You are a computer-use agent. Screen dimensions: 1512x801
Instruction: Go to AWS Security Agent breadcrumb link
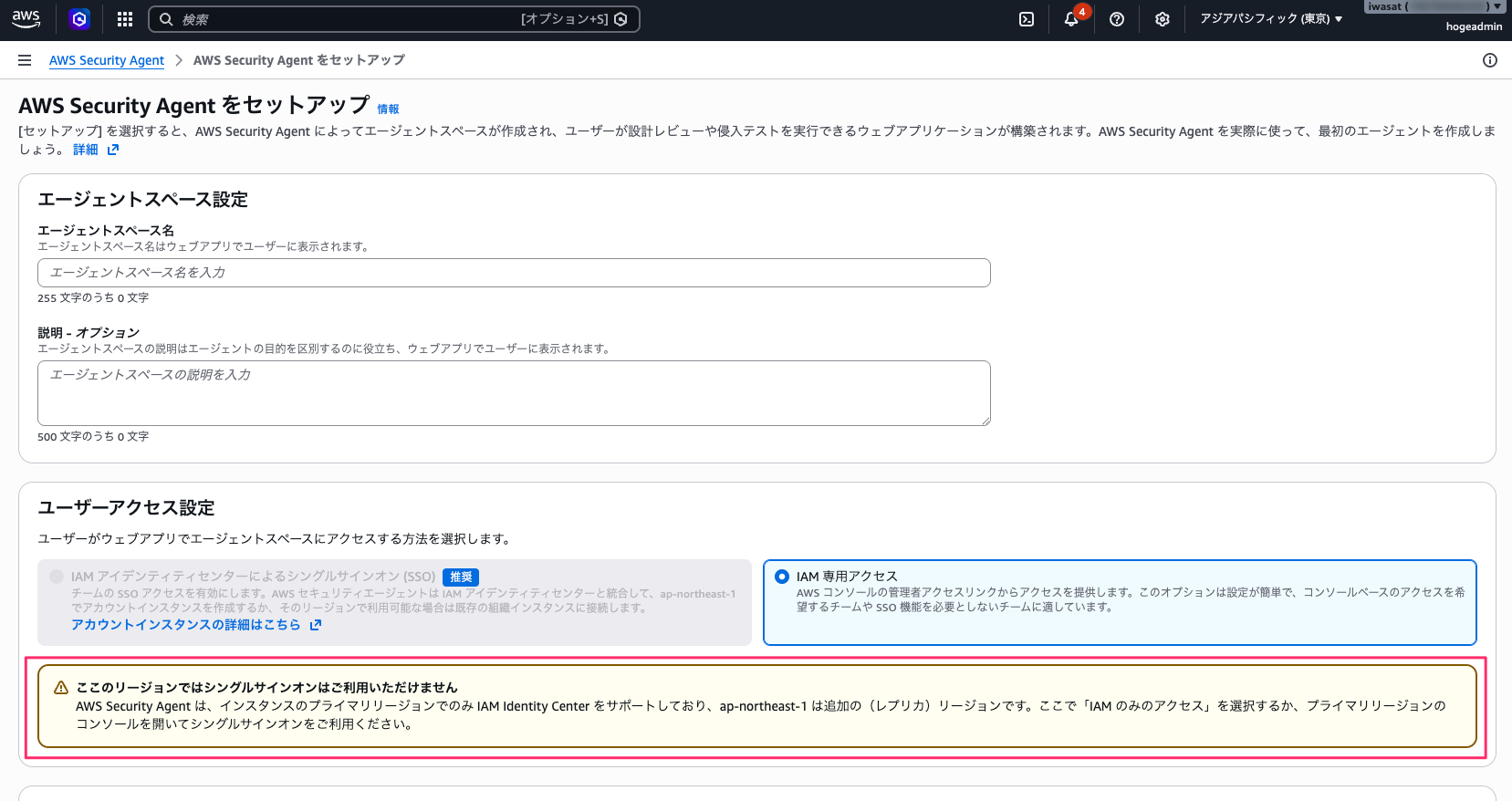(x=107, y=60)
